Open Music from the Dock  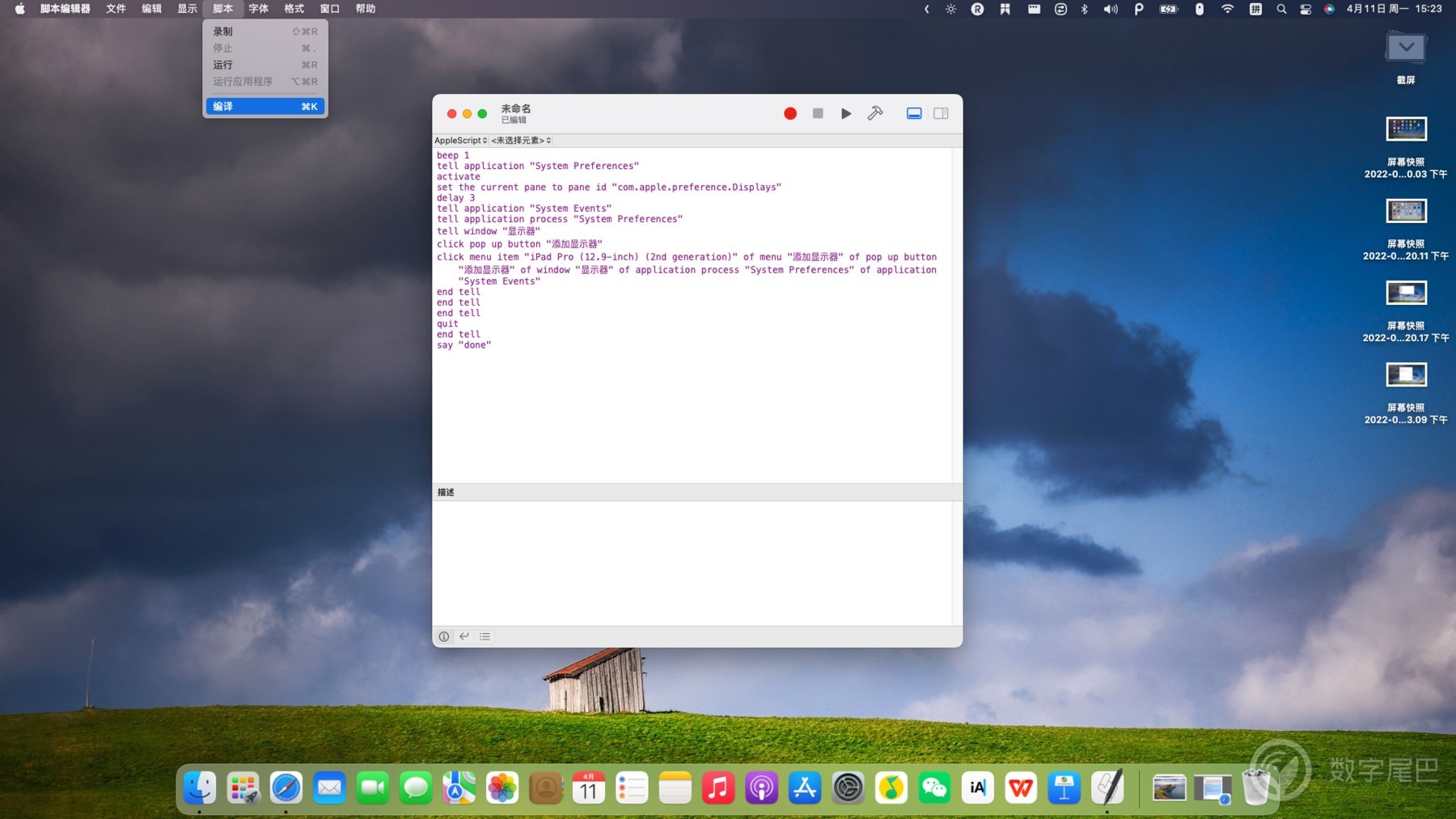tap(718, 787)
